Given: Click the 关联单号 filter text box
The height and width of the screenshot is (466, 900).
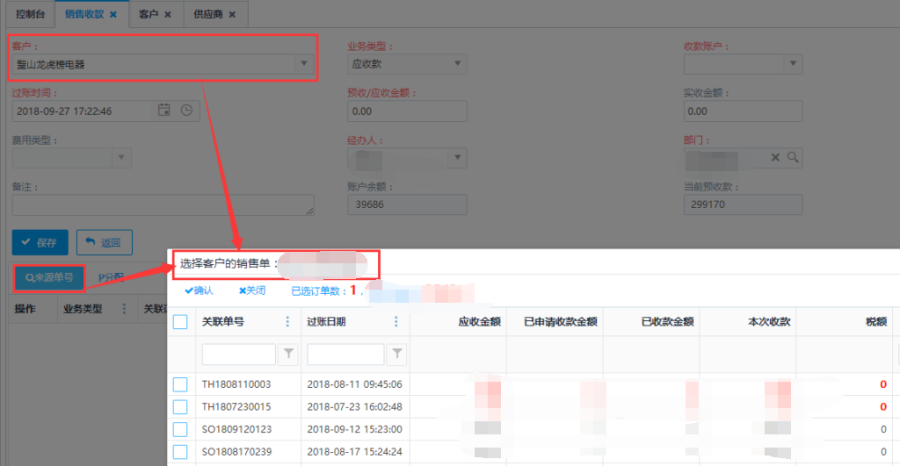Looking at the screenshot, I should 238,353.
